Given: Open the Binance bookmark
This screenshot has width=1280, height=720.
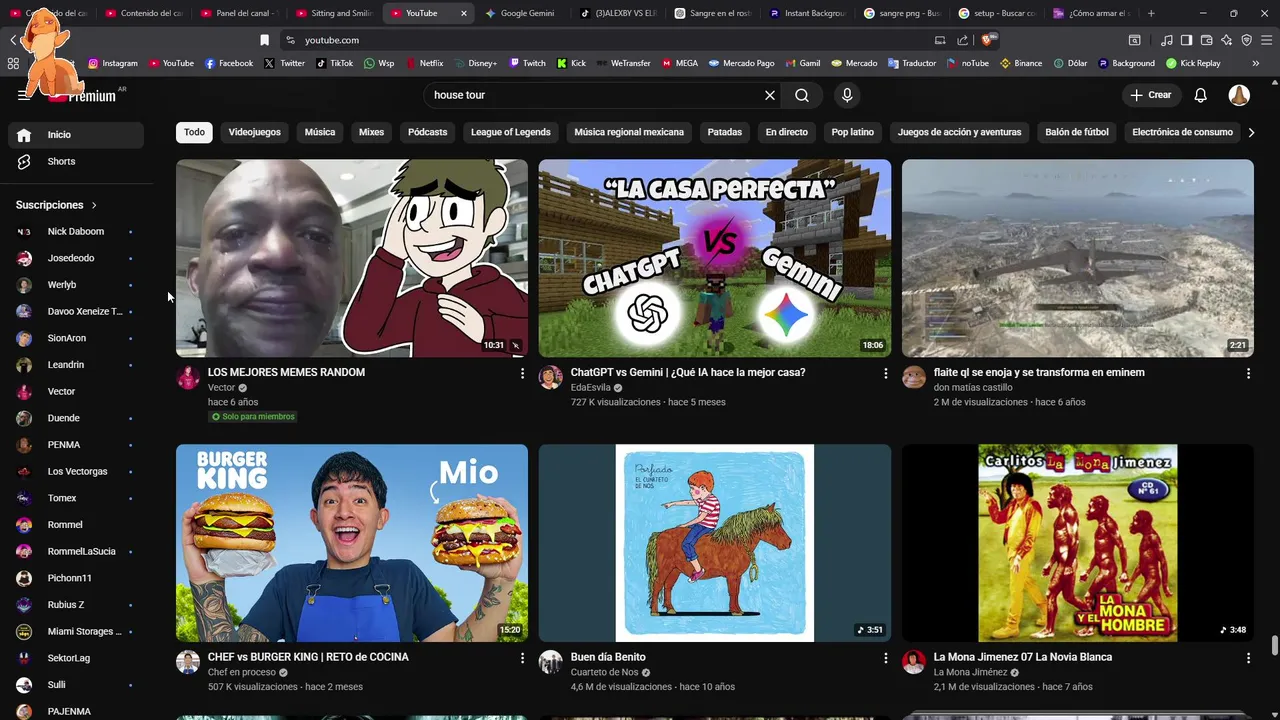Looking at the screenshot, I should pyautogui.click(x=1021, y=63).
